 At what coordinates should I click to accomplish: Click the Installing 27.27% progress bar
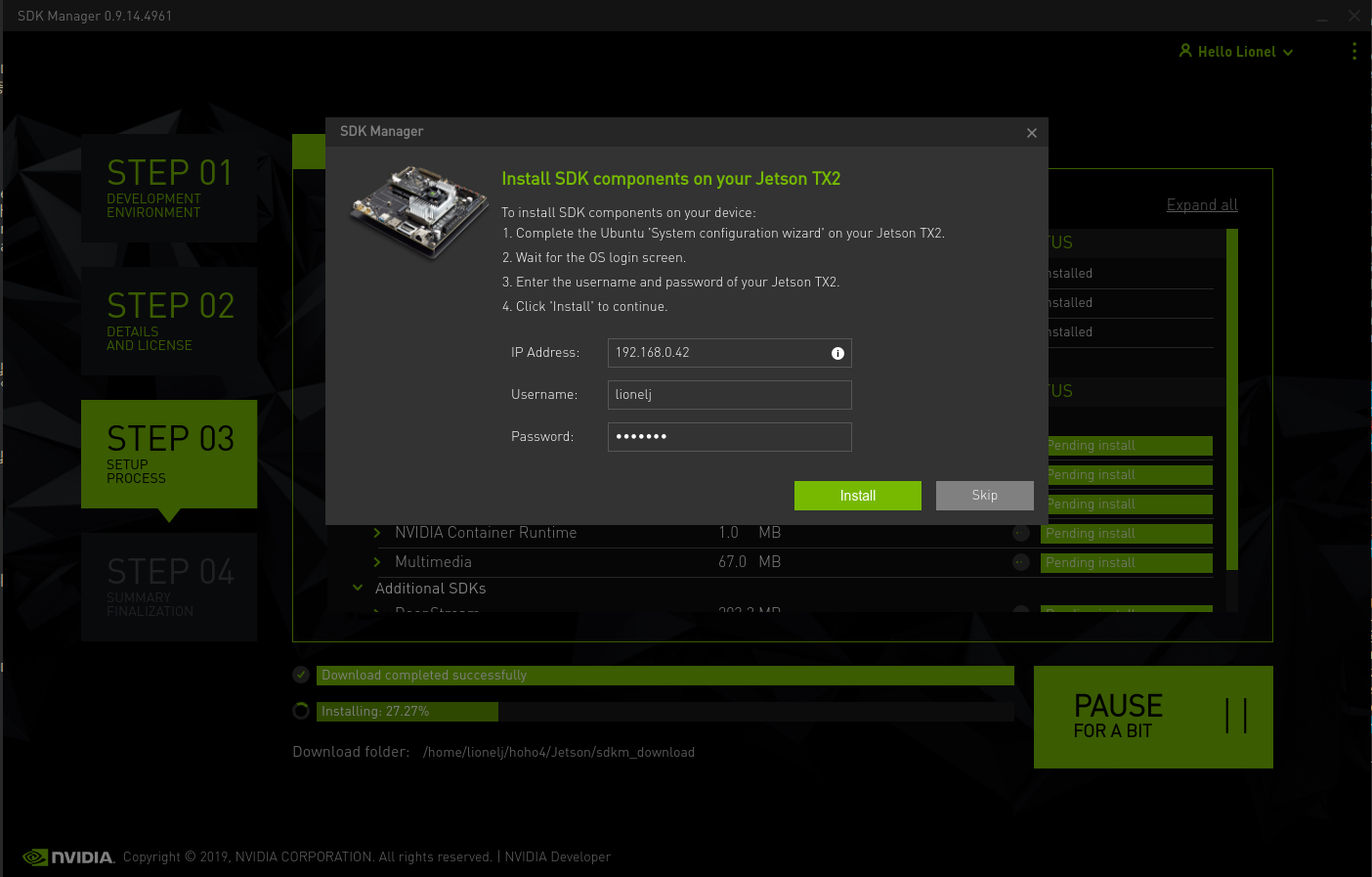click(x=665, y=712)
